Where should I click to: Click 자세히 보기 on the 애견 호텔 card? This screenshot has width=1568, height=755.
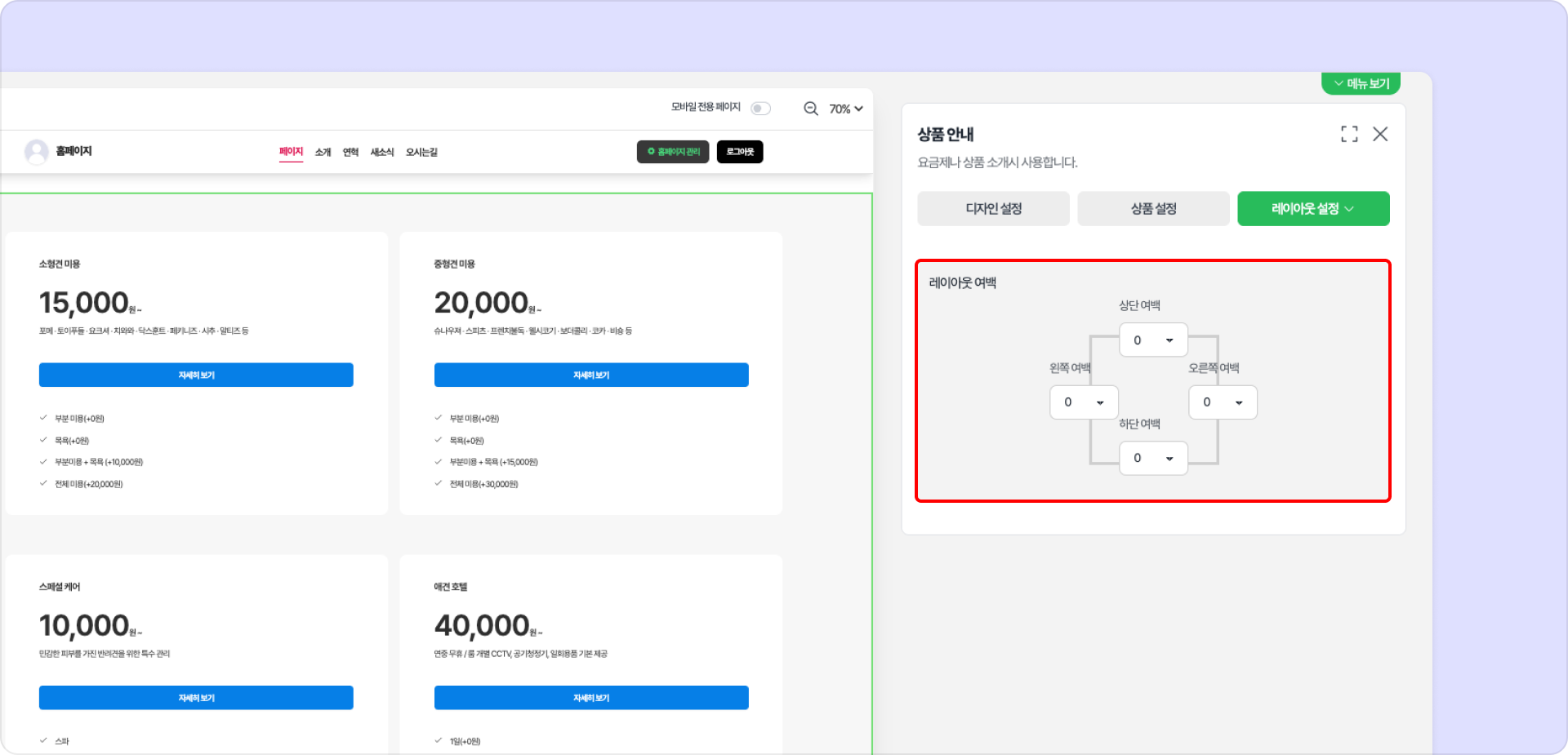pos(591,698)
